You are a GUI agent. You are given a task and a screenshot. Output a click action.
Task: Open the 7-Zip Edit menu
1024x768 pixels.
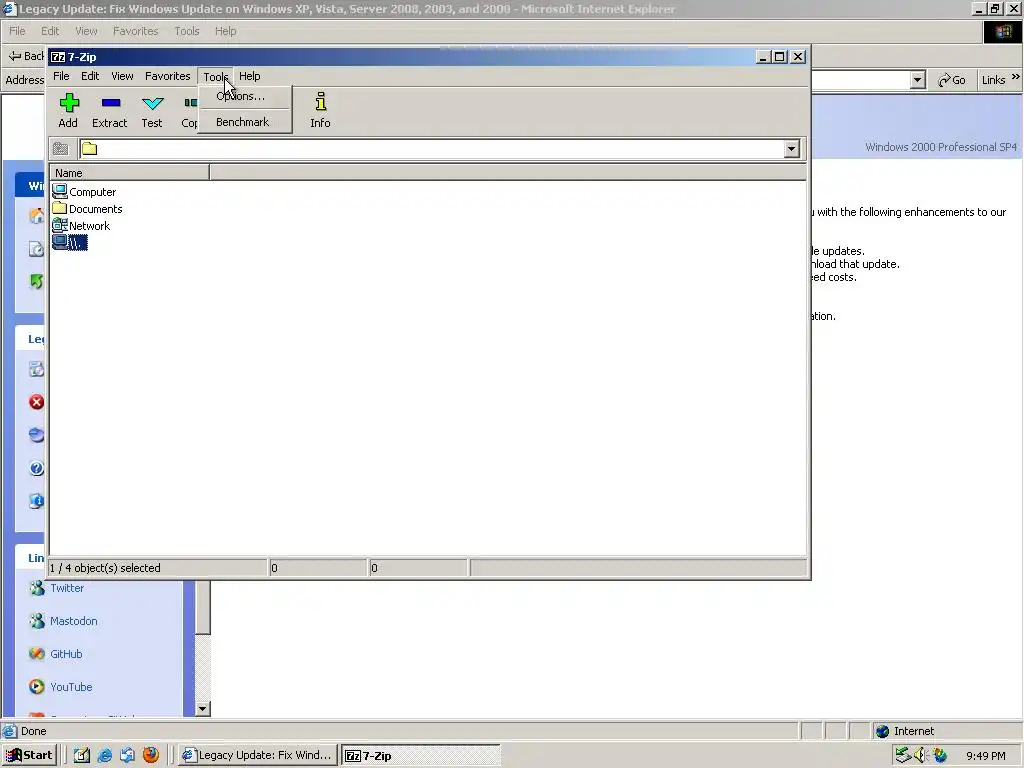[90, 76]
